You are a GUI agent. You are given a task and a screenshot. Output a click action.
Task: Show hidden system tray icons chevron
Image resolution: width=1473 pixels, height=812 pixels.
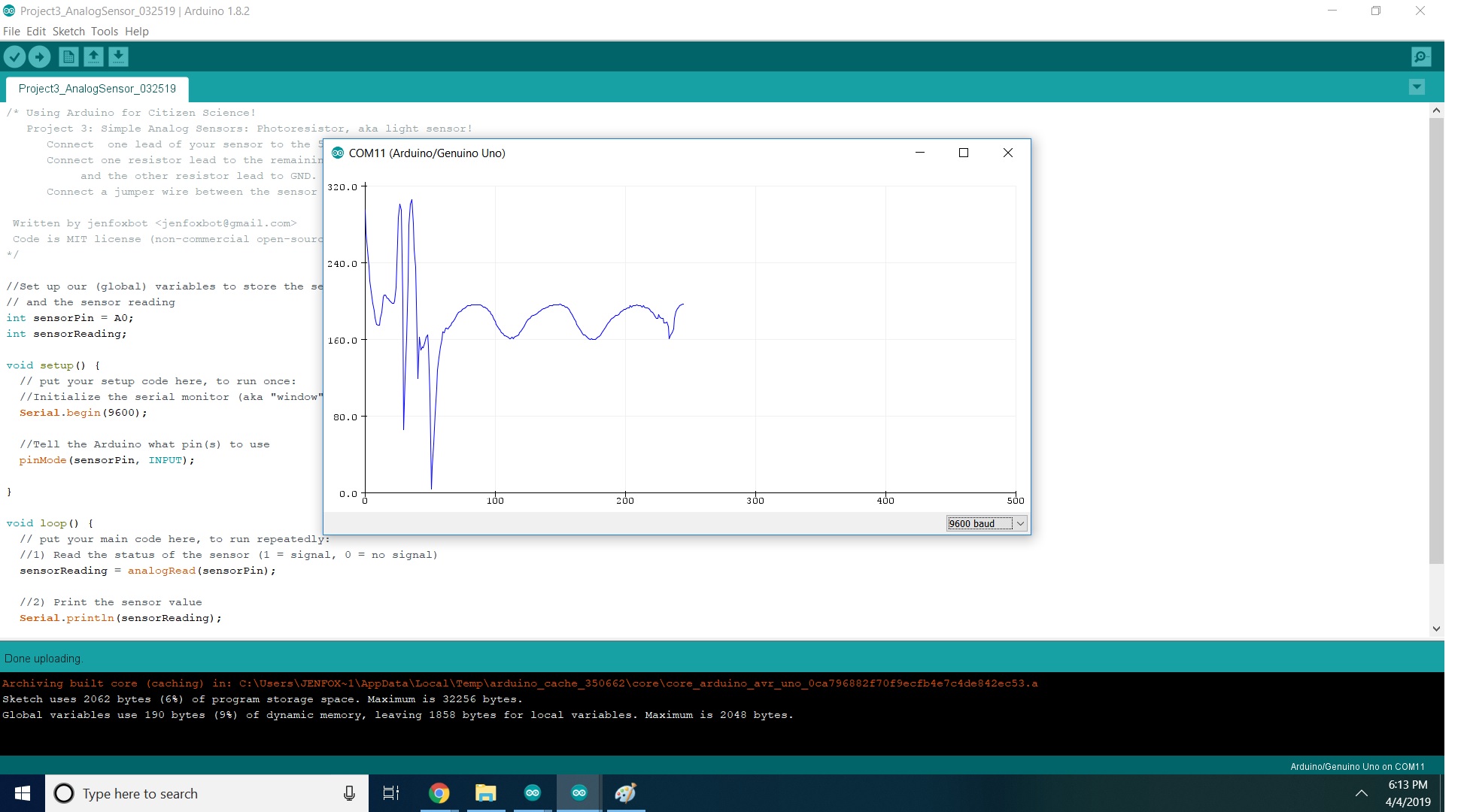coord(1361,793)
